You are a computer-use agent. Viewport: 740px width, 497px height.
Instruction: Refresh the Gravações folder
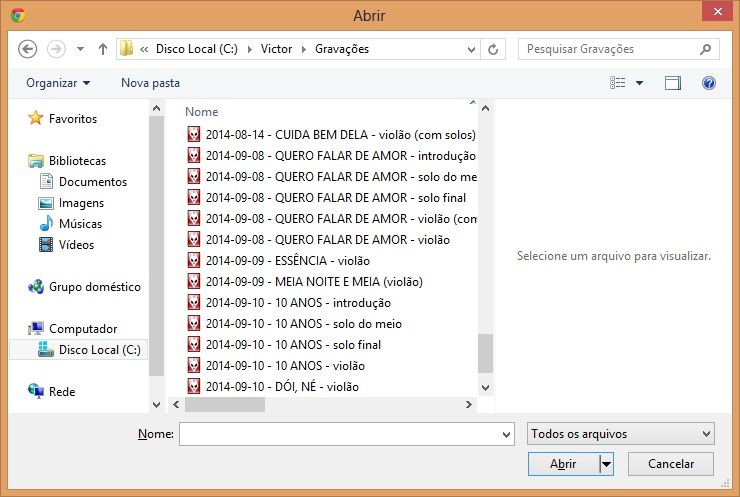click(493, 49)
